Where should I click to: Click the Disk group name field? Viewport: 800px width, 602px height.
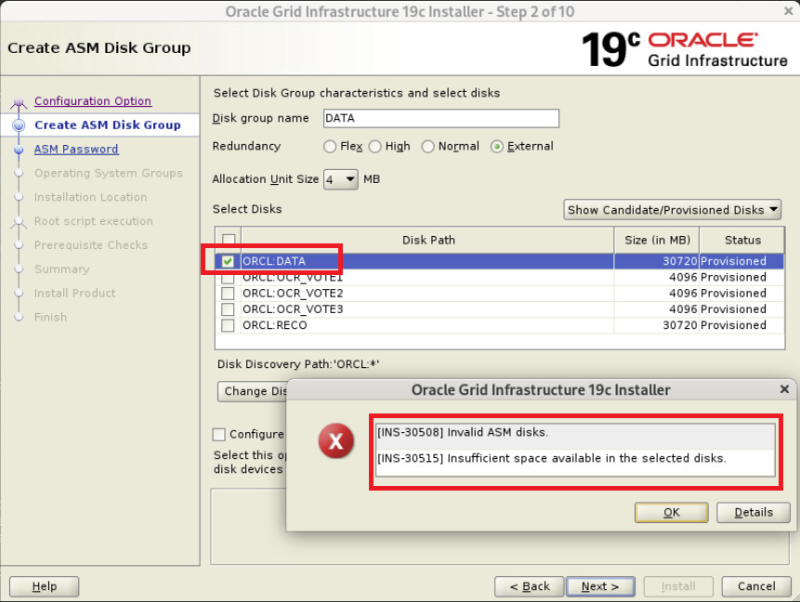(x=441, y=118)
